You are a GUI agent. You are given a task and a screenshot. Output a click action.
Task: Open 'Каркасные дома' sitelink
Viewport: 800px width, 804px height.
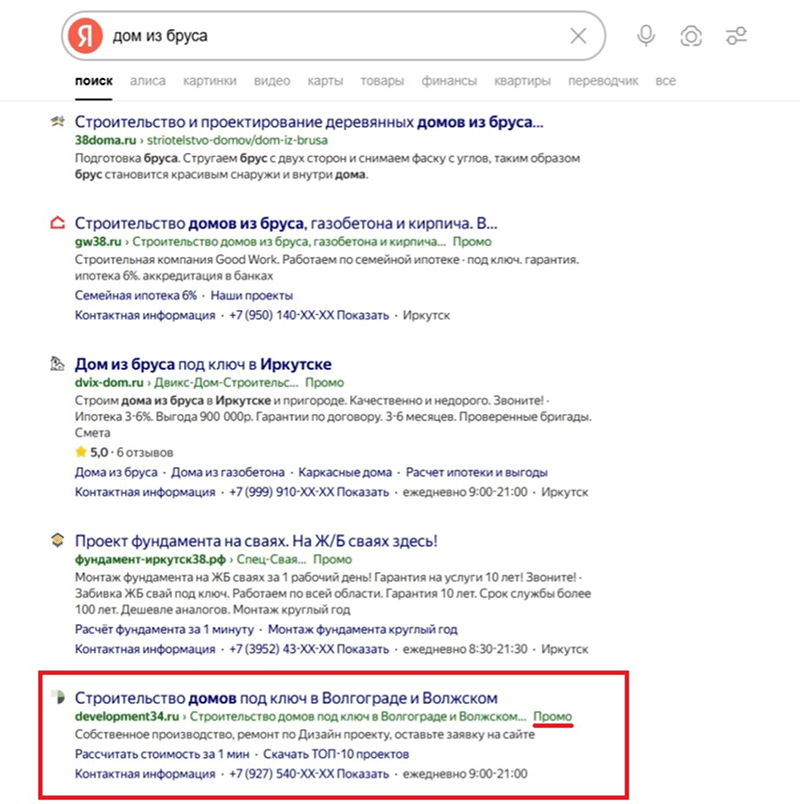point(345,472)
